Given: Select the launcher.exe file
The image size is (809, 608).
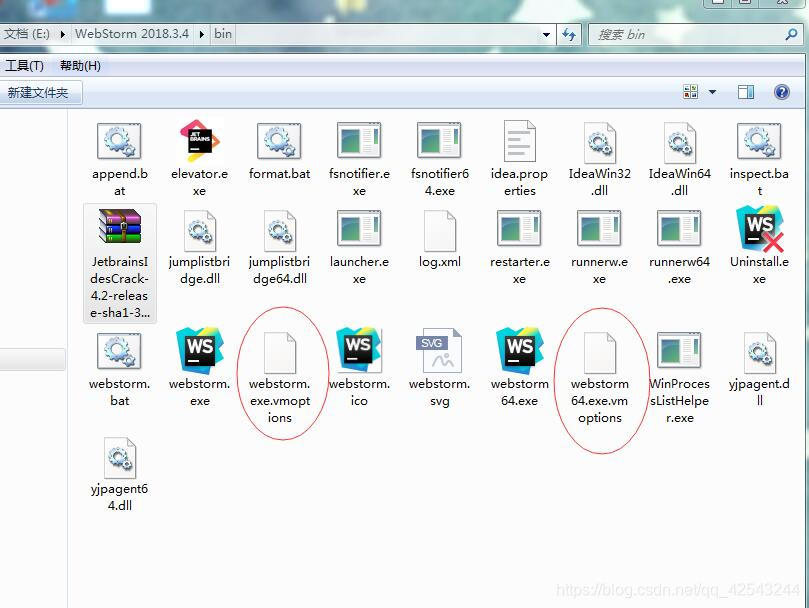Looking at the screenshot, I should (359, 248).
